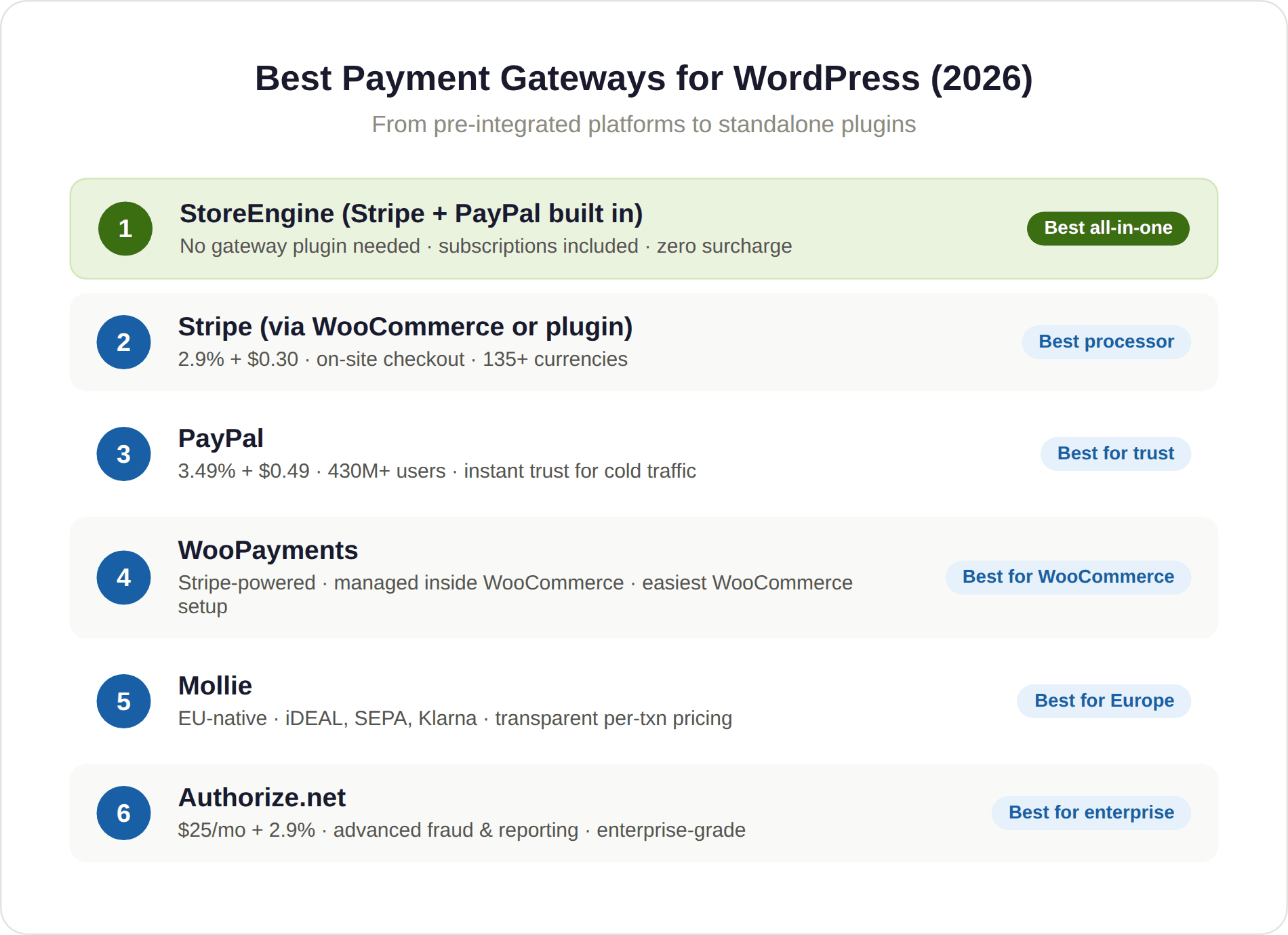
Task: Click '3.49% + $0.49 · 430M+ users' line
Action: (437, 471)
